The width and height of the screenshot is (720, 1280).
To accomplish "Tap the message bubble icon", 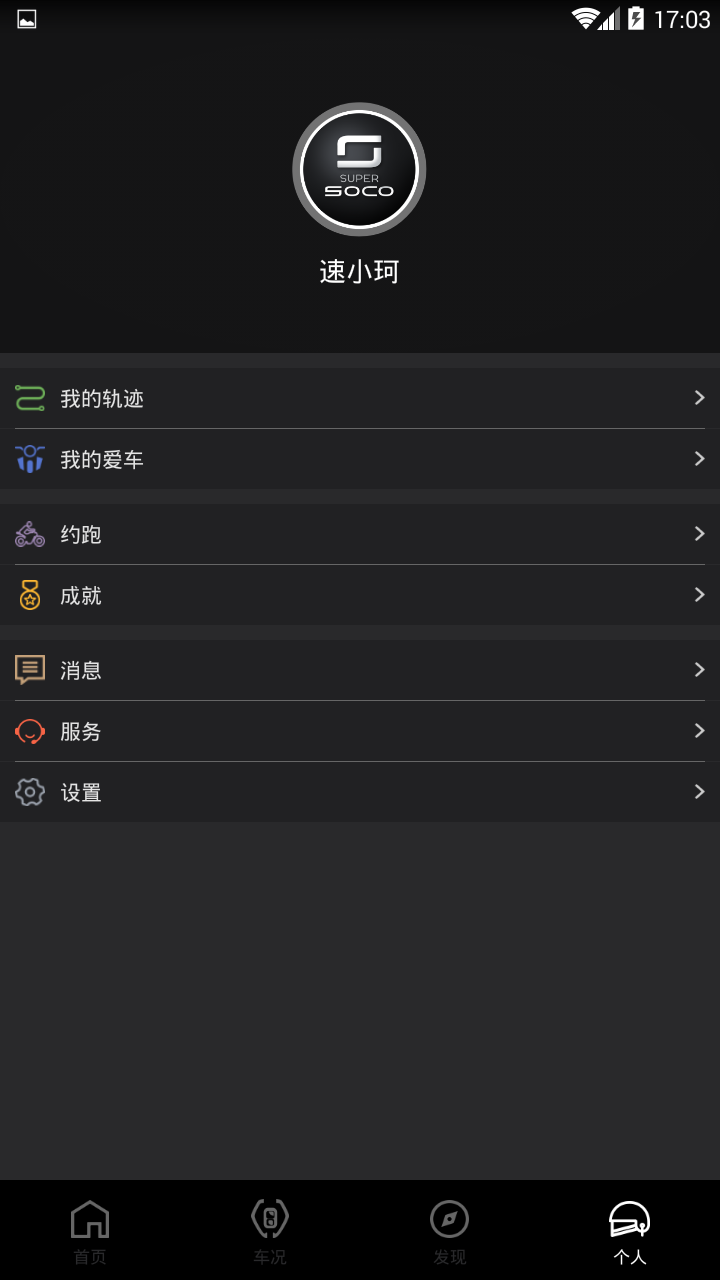I will click(x=30, y=670).
